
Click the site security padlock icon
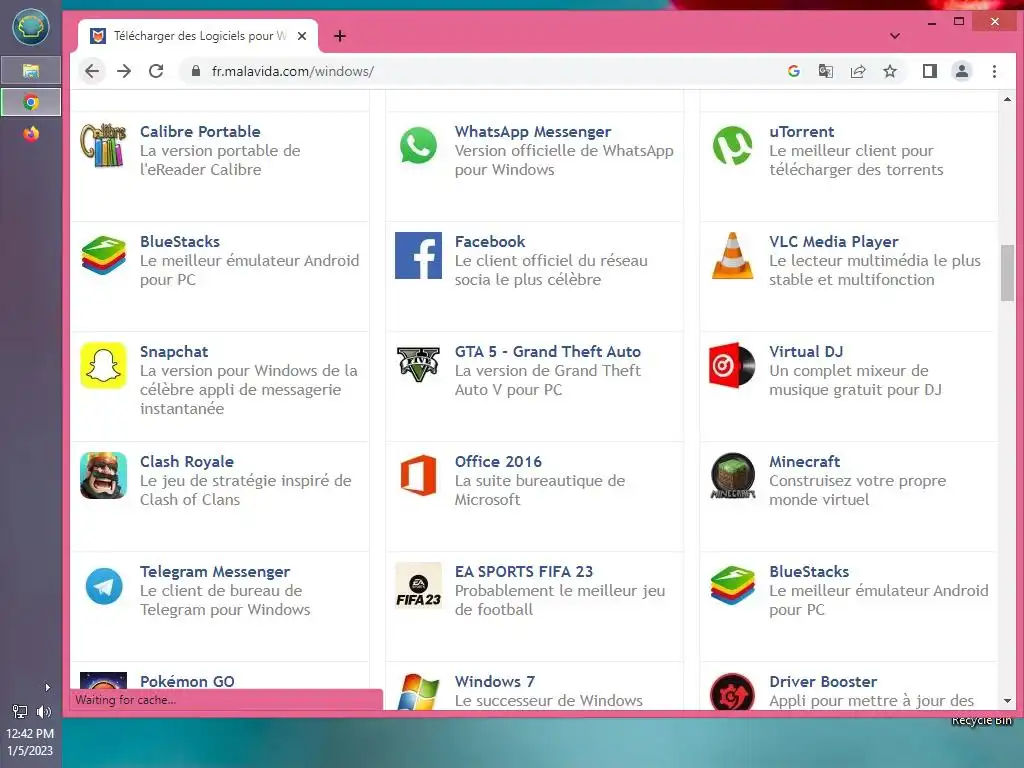tap(195, 71)
